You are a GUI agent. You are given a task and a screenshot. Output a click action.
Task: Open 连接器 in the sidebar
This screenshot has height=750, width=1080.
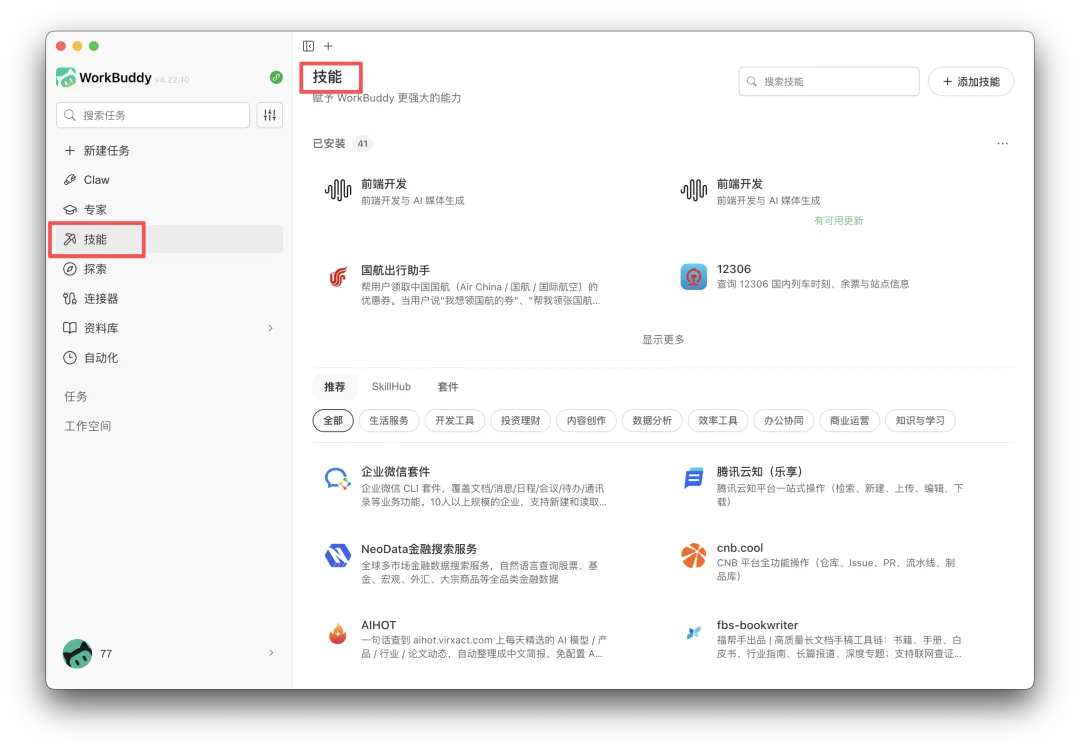click(169, 298)
